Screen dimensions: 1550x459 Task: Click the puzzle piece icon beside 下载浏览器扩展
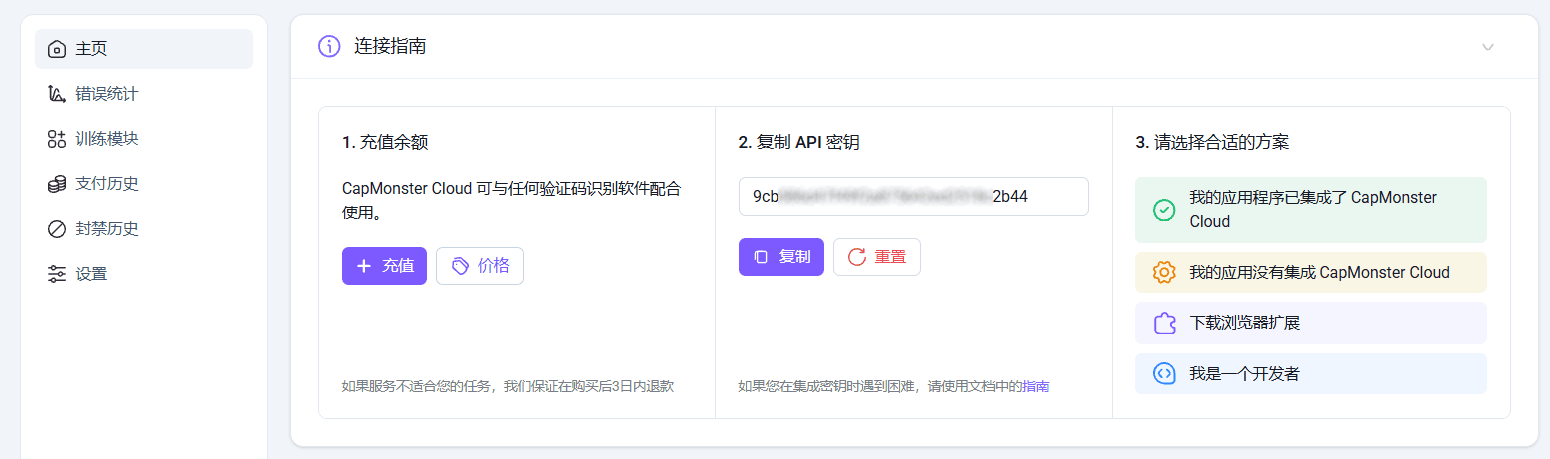[1164, 323]
